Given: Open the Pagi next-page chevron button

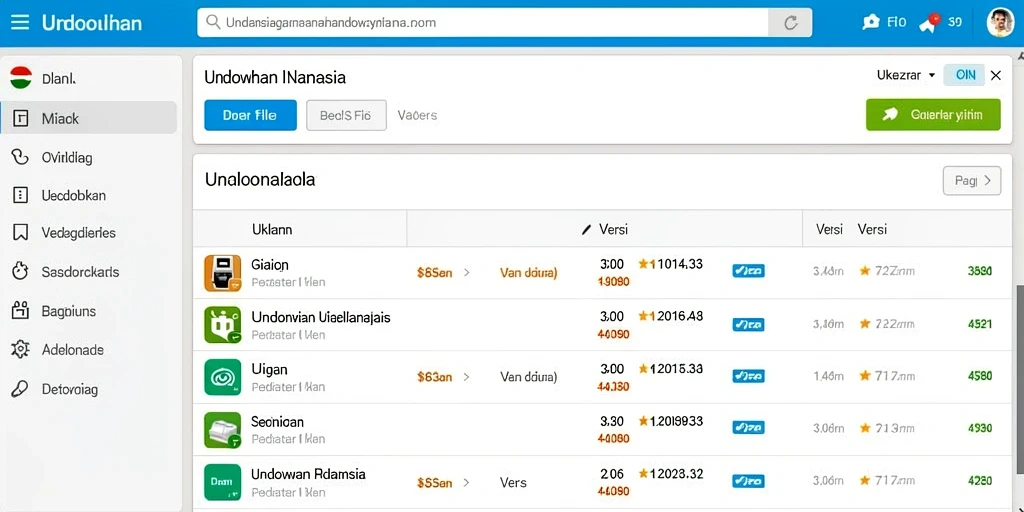Looking at the screenshot, I should (x=972, y=181).
